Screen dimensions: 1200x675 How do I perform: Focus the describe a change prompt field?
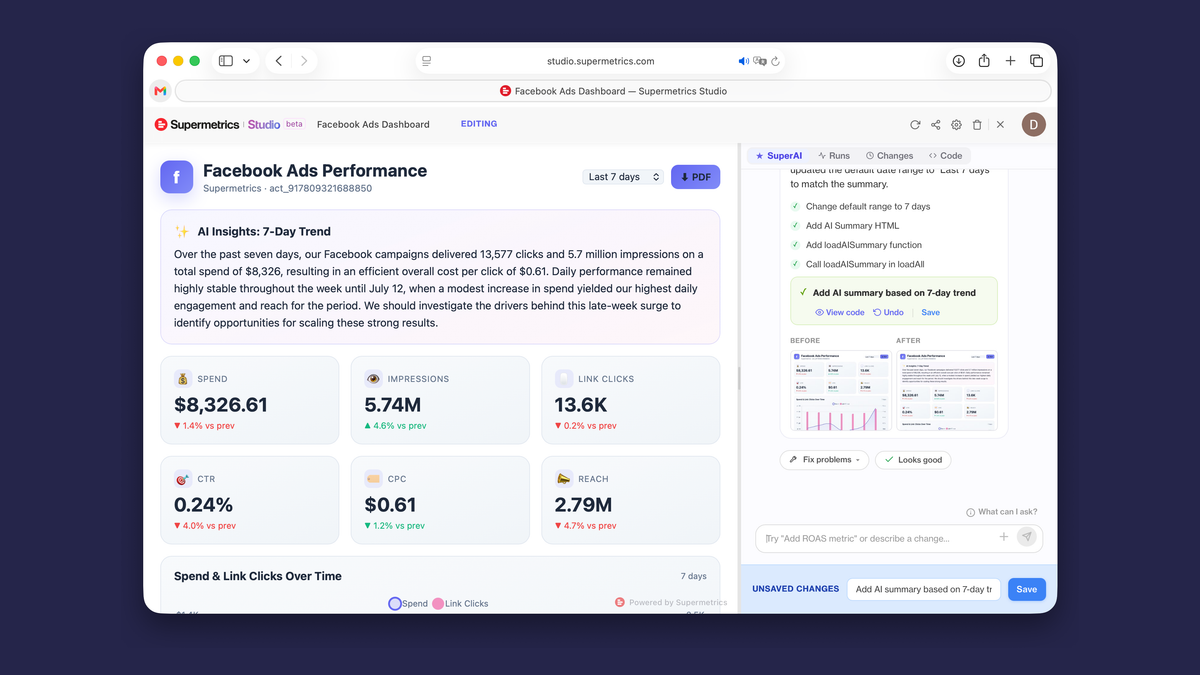tap(878, 538)
